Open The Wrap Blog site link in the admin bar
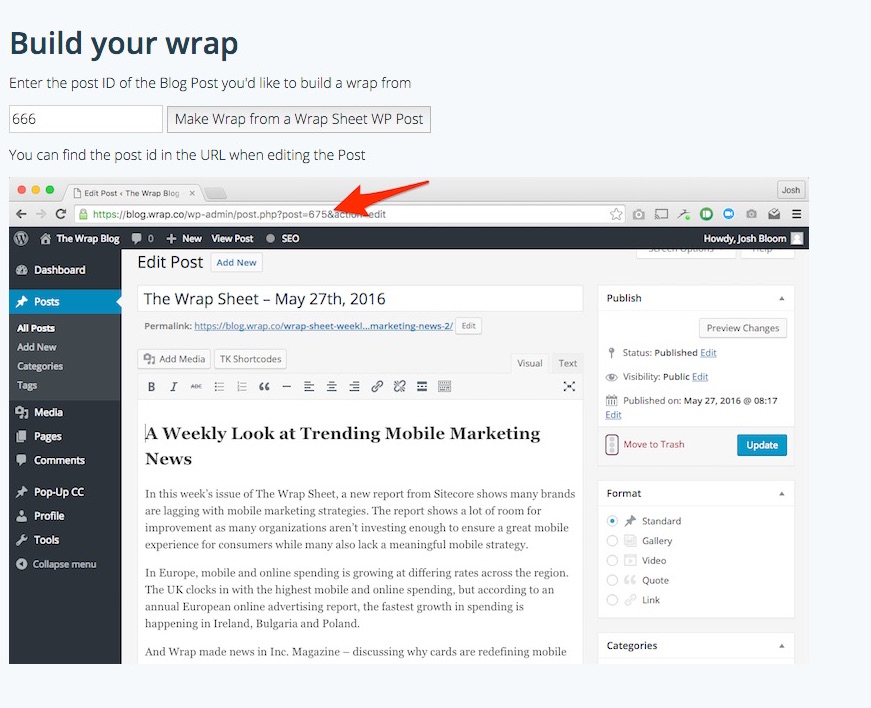Viewport: 871px width, 708px height. click(80, 238)
